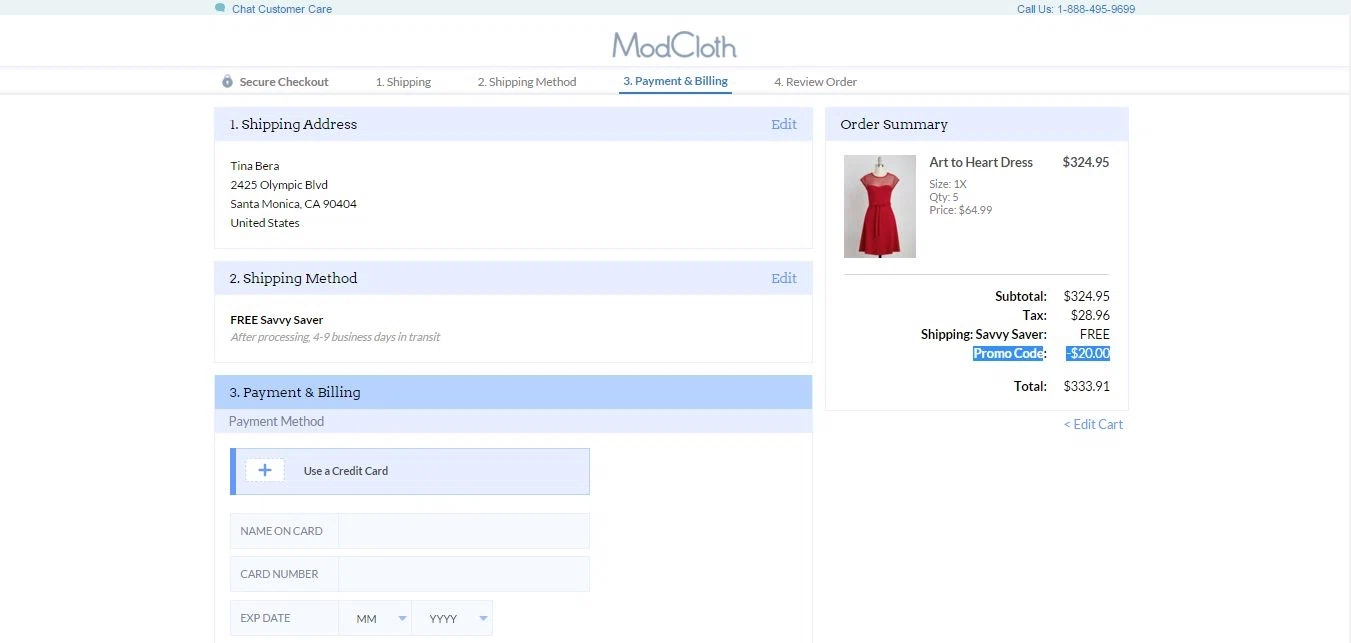Click the Tina Bera name line
The height and width of the screenshot is (643, 1351).
255,166
